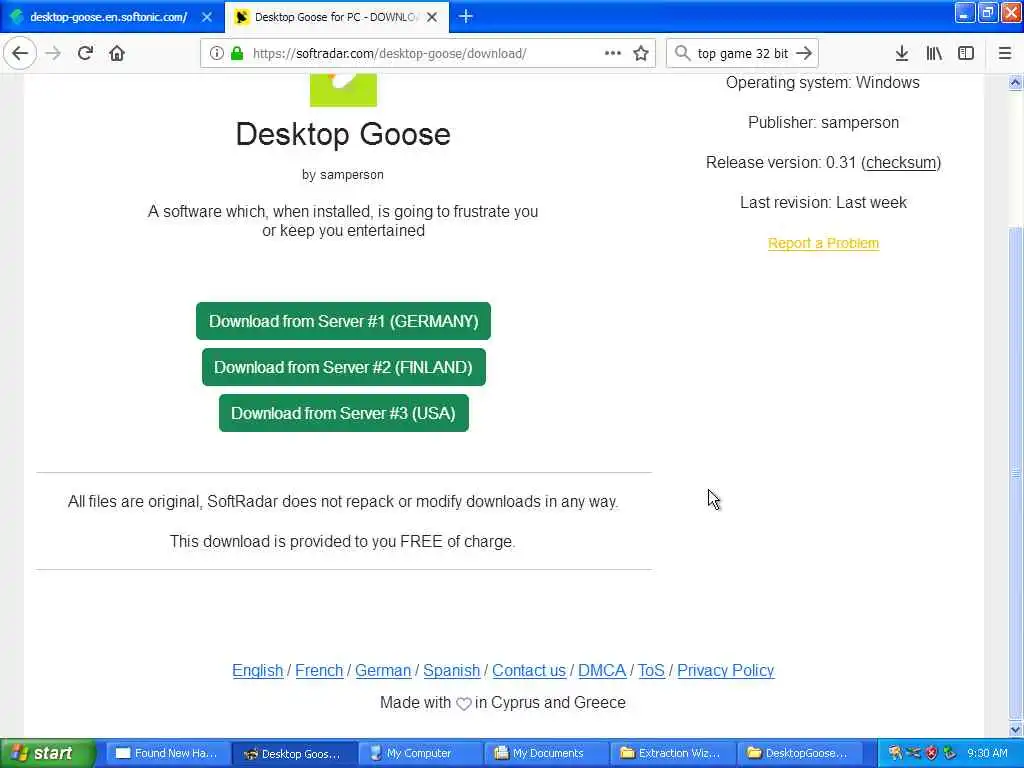Viewport: 1024px width, 768px height.
Task: Switch site language to Spanish
Action: pos(451,671)
